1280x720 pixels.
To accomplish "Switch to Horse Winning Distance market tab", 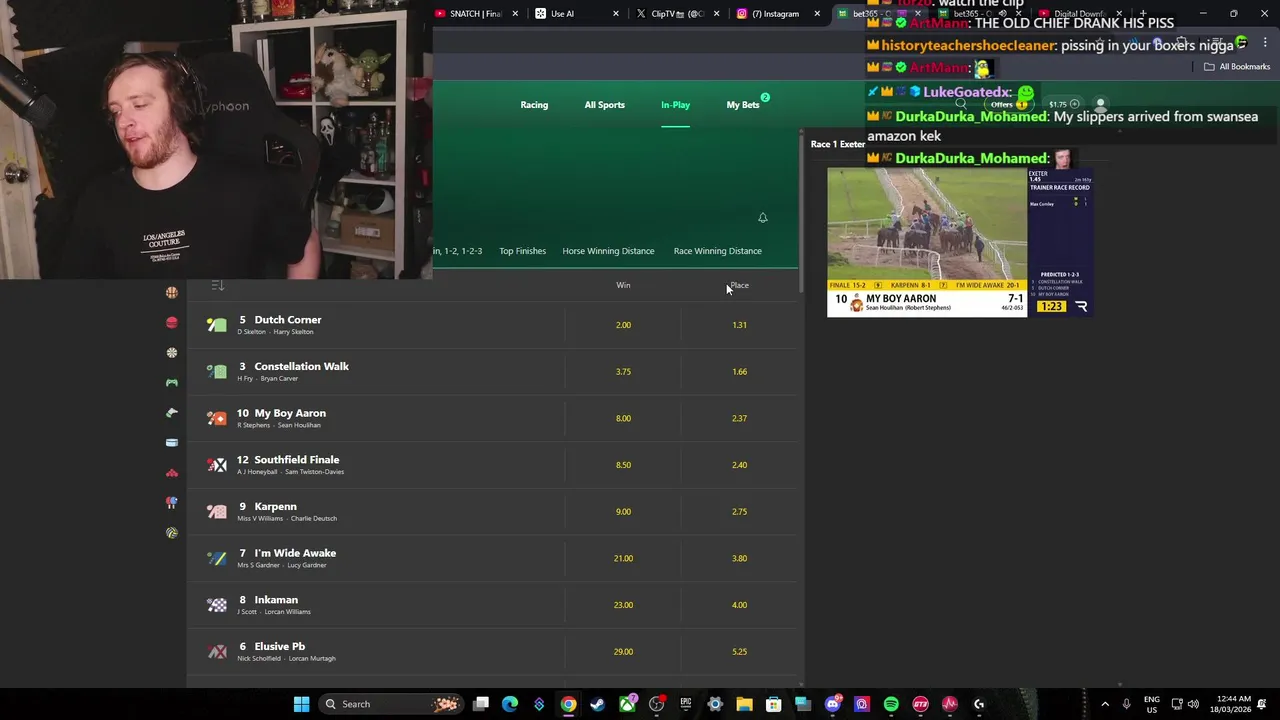I will (608, 251).
